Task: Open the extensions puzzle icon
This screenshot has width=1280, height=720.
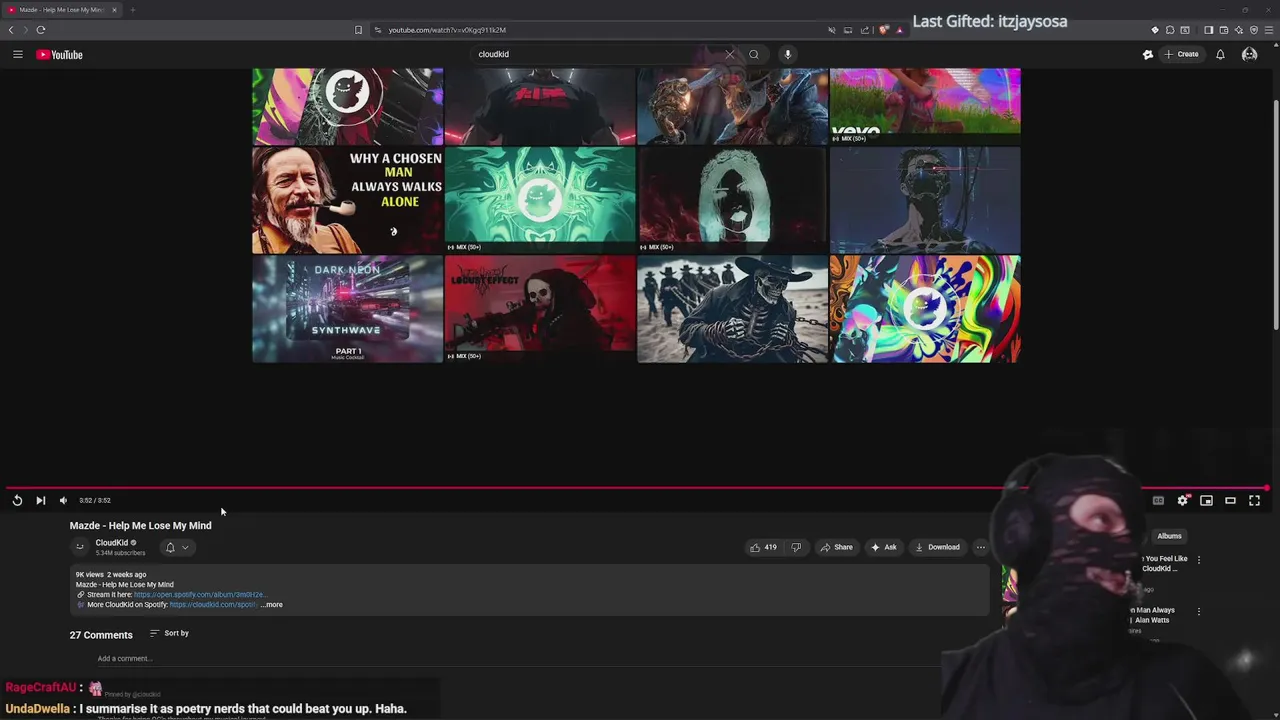Action: (x=1170, y=30)
